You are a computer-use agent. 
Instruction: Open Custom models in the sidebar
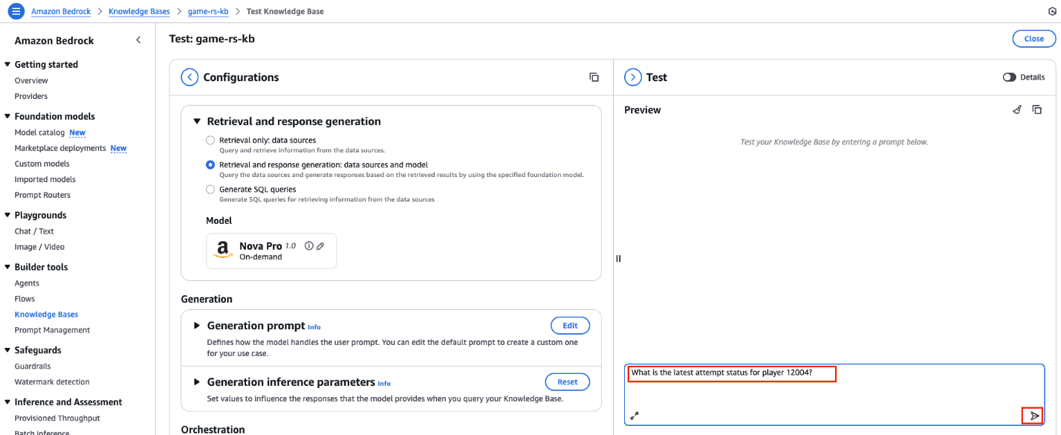point(42,164)
